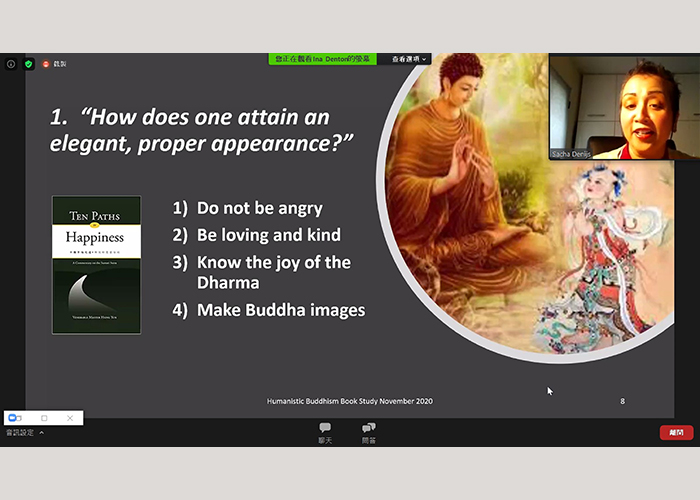Click slide number 8
The height and width of the screenshot is (500, 700).
coord(622,401)
